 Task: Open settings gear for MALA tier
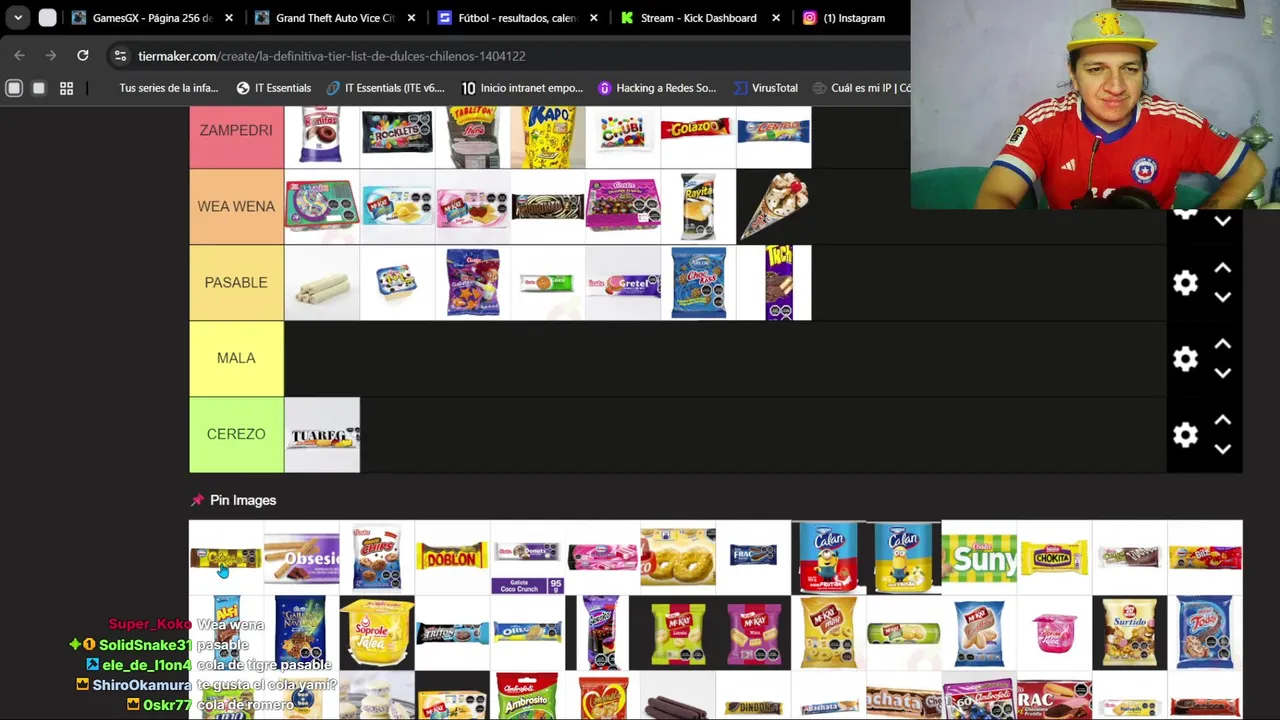(1185, 359)
